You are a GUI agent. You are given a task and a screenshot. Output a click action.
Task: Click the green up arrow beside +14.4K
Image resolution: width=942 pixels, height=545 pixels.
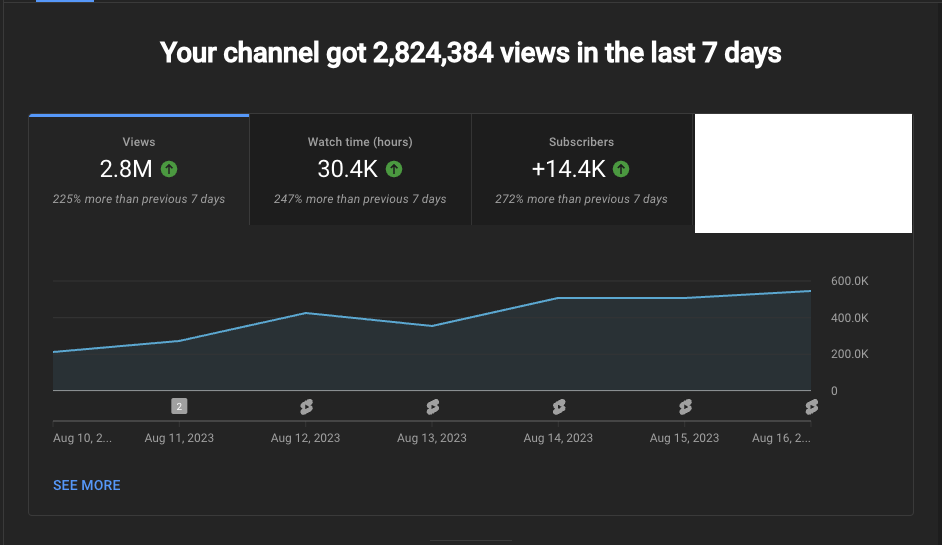pos(621,169)
